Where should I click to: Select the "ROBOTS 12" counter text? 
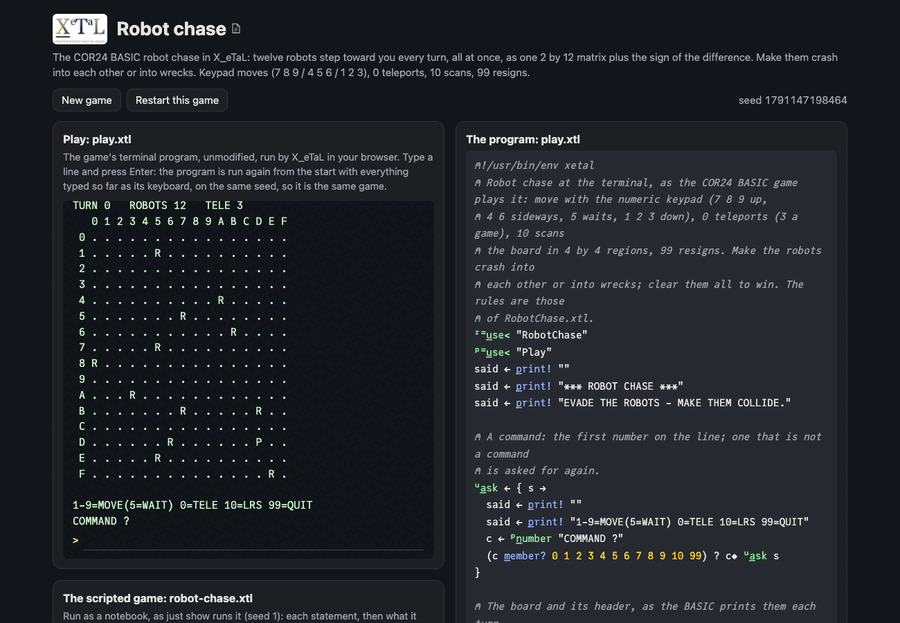point(158,206)
